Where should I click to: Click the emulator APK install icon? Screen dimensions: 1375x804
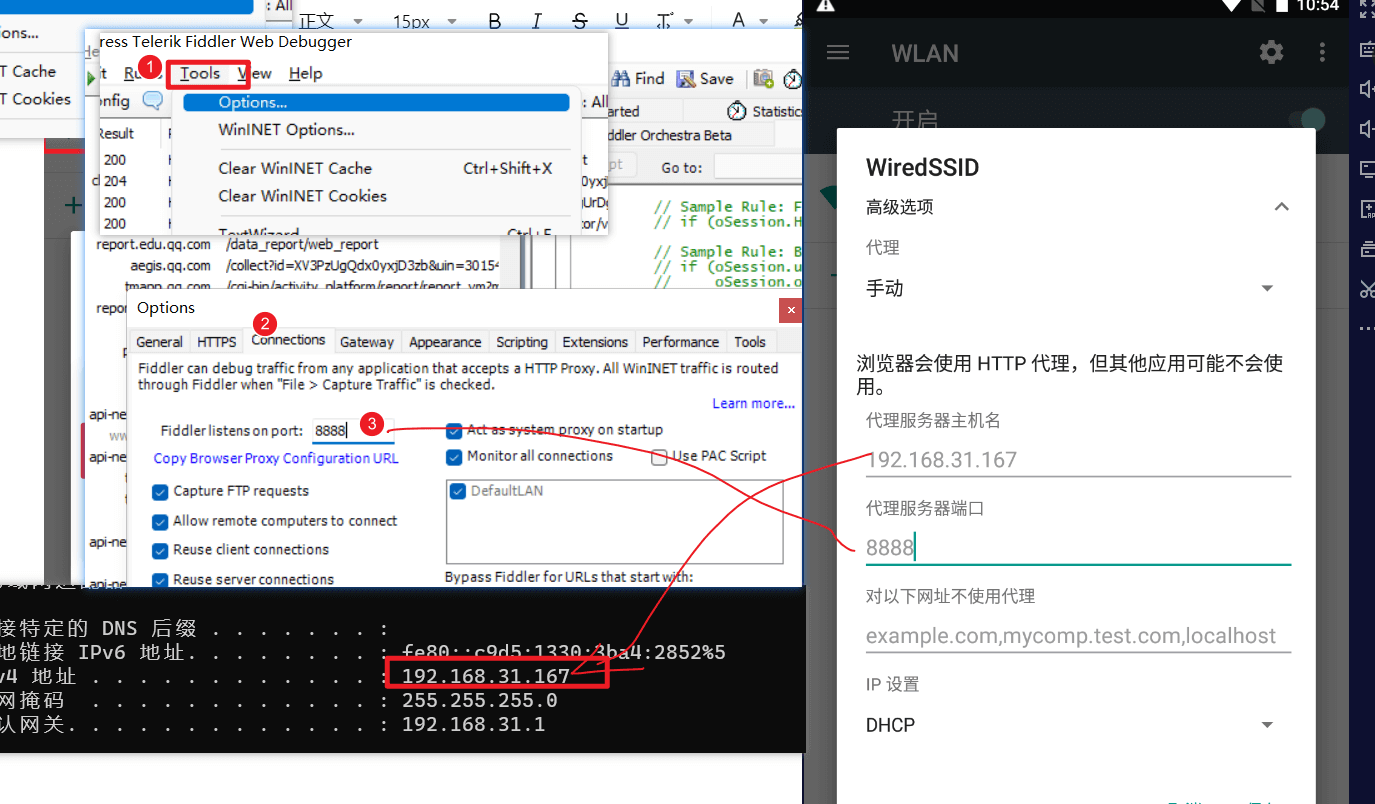pos(1366,209)
